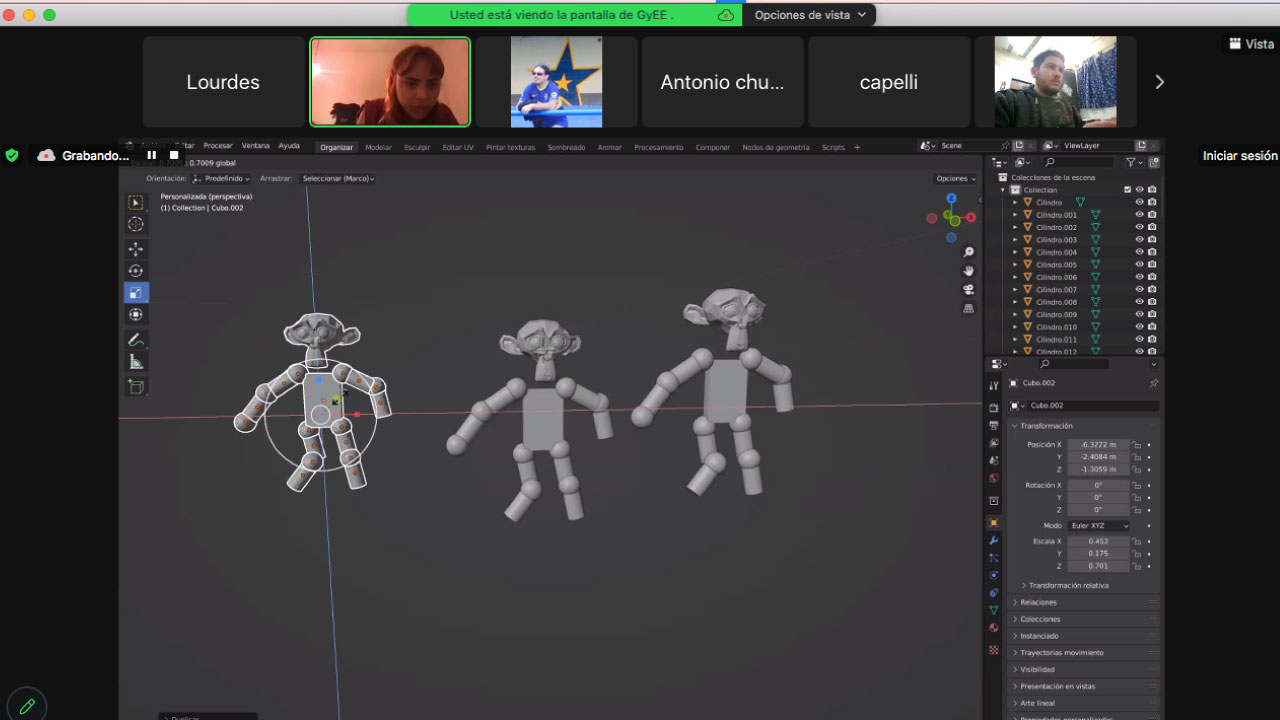Screen dimensions: 1280x720
Task: Open the orange Object properties tab
Action: coord(993,523)
